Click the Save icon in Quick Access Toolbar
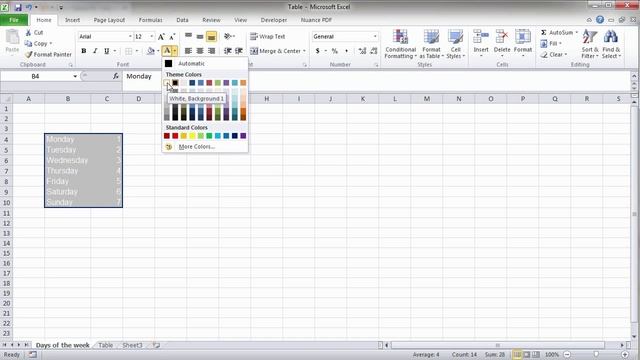The width and height of the screenshot is (640, 360). pyautogui.click(x=18, y=7)
